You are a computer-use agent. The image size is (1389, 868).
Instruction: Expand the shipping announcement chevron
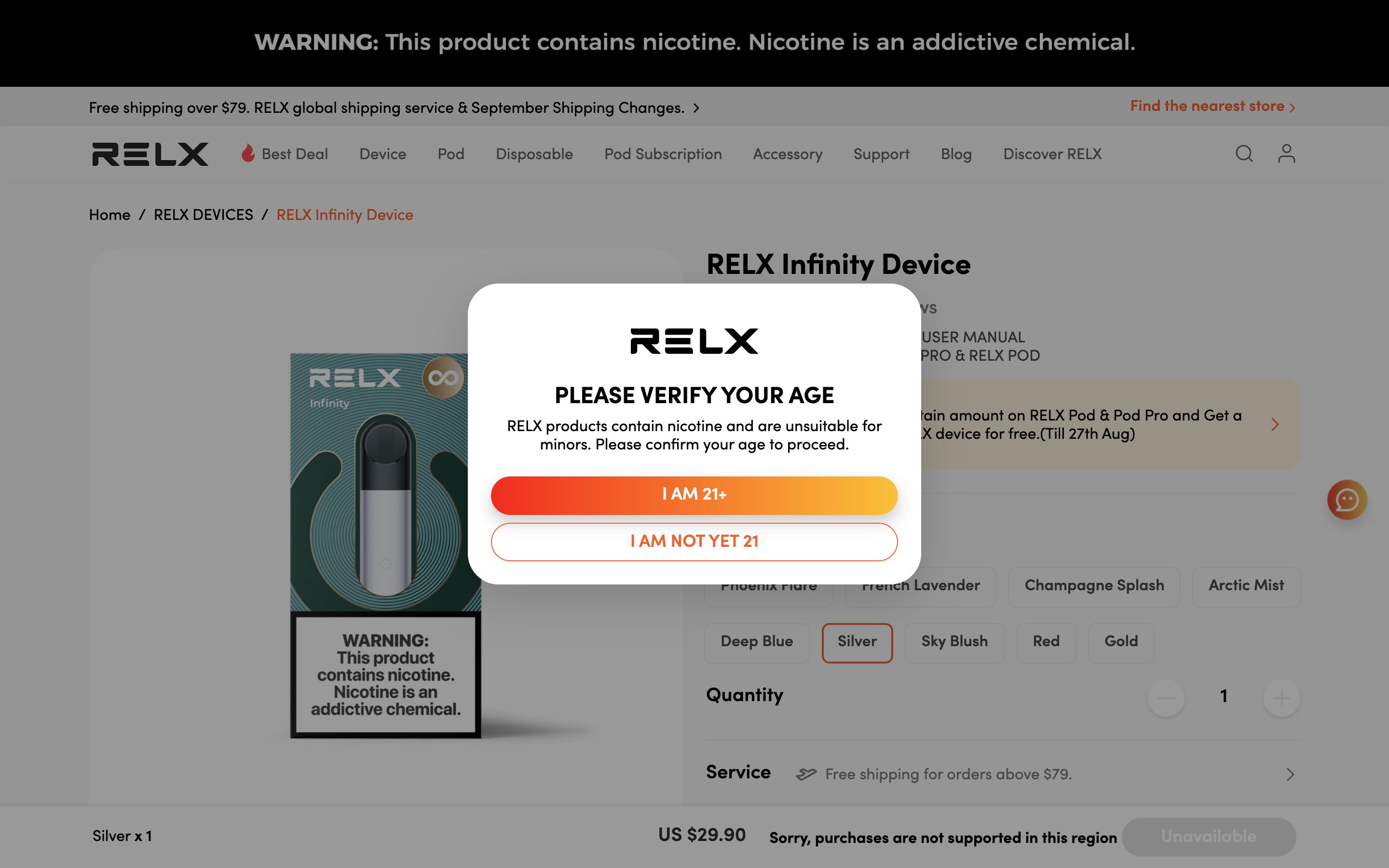696,108
